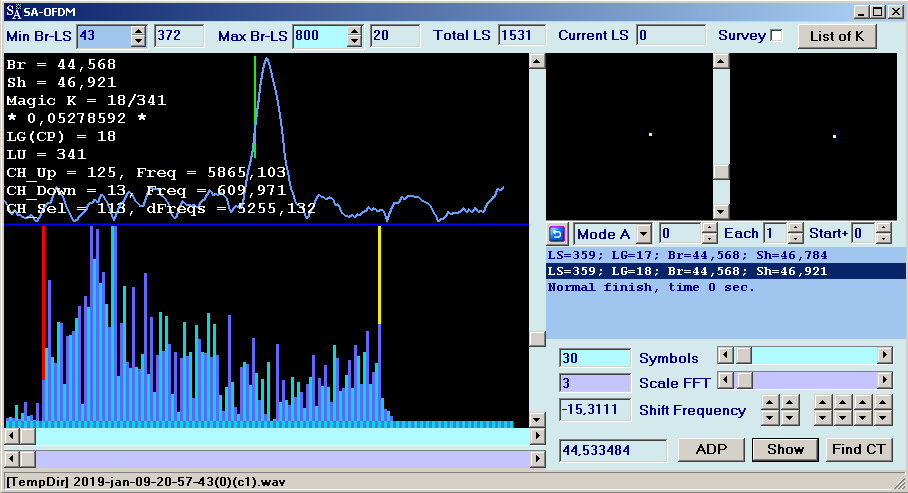Click the Start+ input field
The image size is (908, 493).
coord(863,233)
